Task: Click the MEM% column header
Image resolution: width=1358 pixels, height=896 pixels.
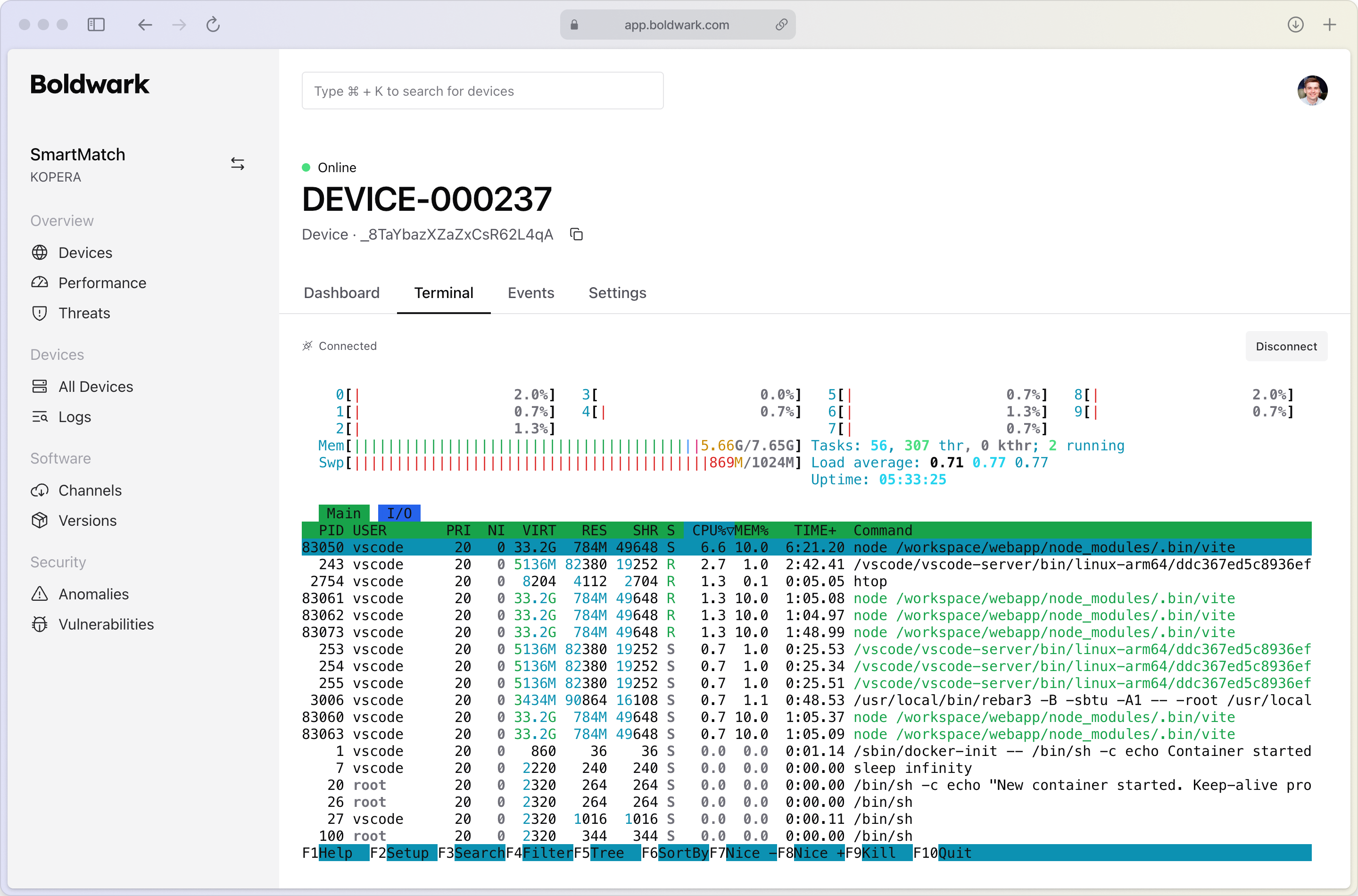Action: 751,530
